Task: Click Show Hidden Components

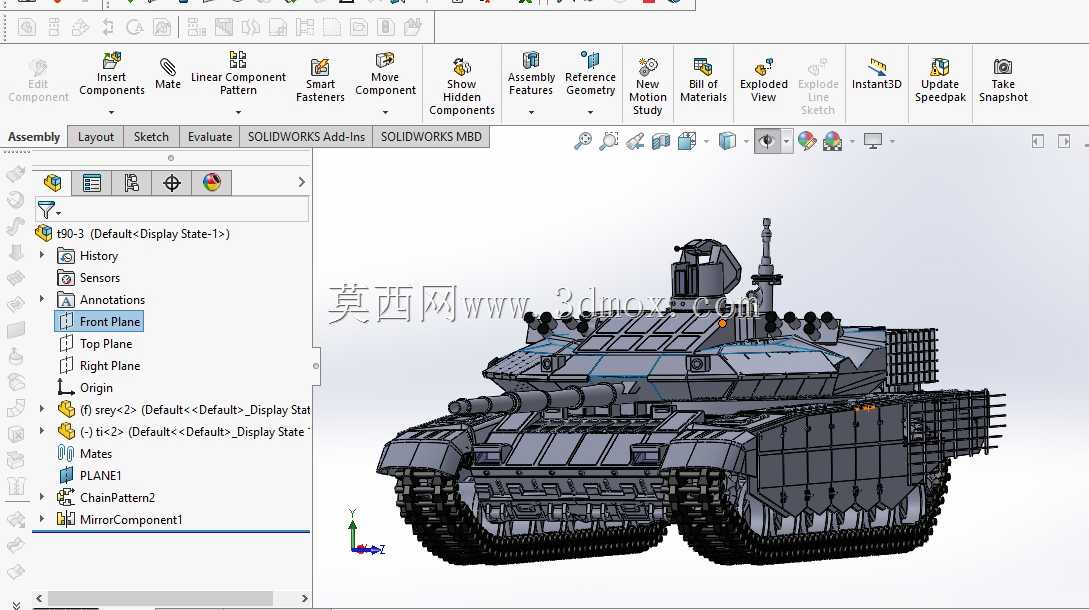Action: 462,86
